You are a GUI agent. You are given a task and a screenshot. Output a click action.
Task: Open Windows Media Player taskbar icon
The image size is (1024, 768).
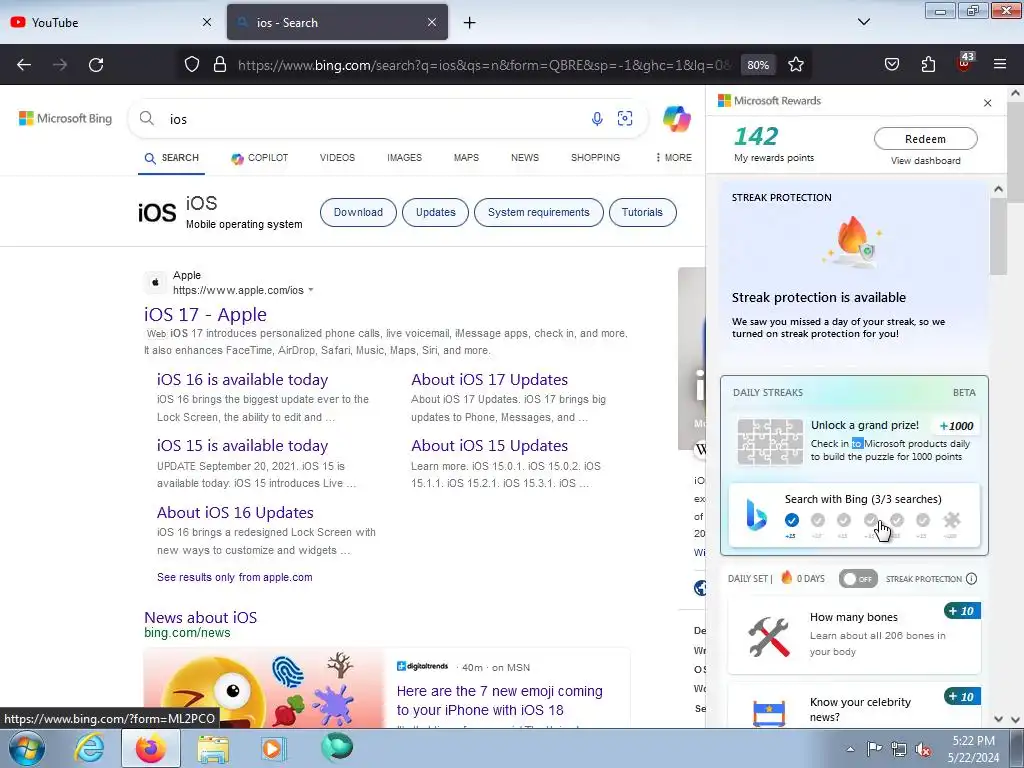point(272,748)
